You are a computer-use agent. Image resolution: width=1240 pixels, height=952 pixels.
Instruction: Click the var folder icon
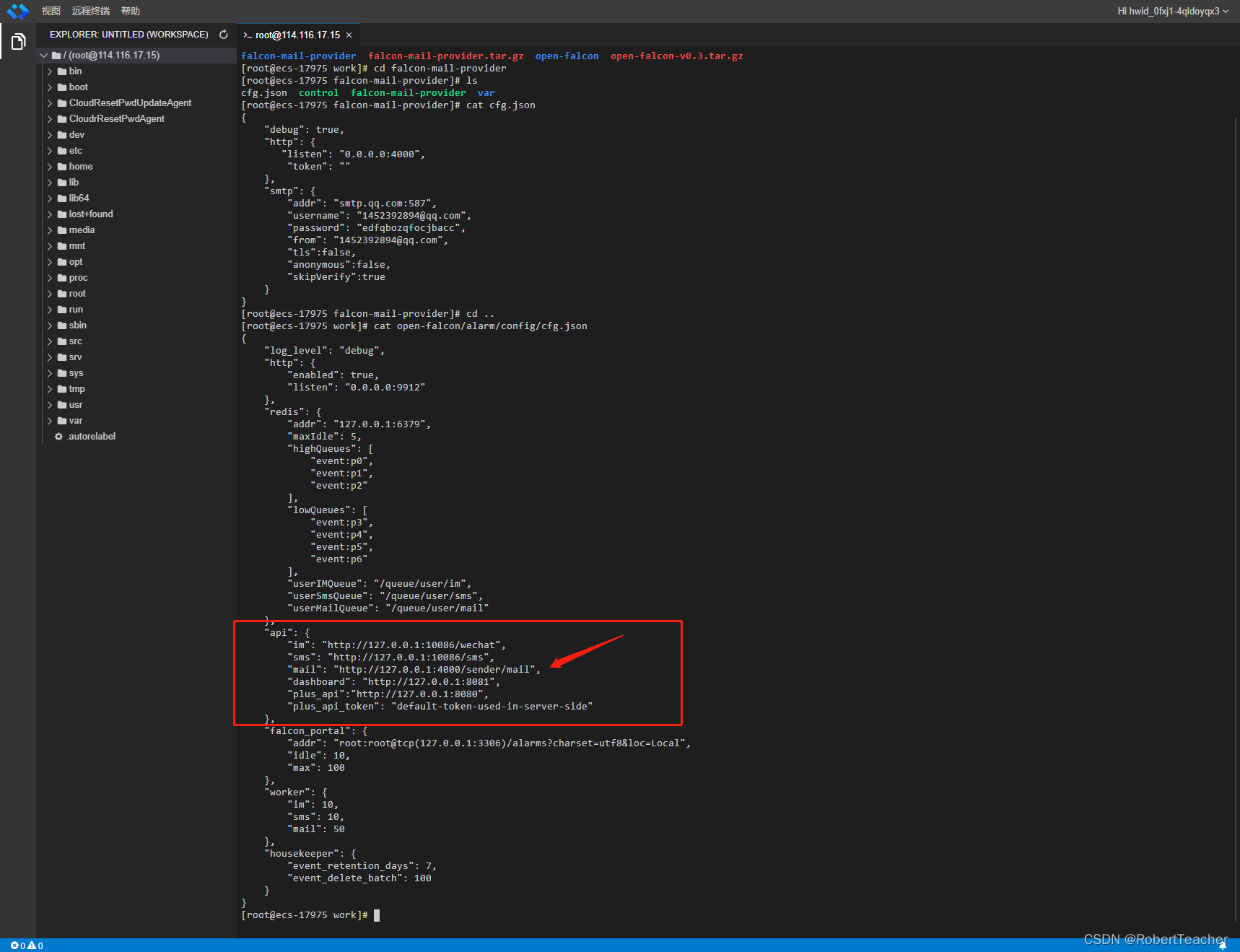62,421
